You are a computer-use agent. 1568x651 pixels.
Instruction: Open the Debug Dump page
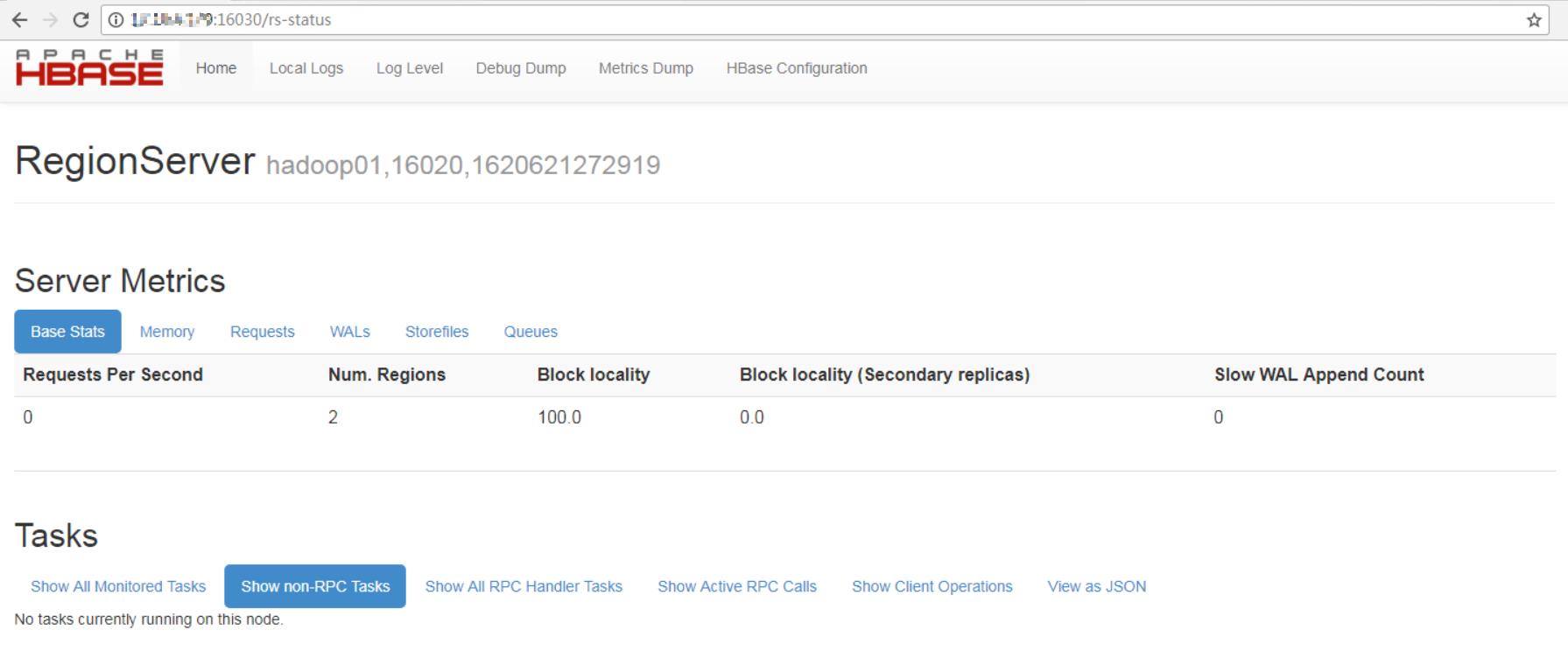tap(521, 68)
